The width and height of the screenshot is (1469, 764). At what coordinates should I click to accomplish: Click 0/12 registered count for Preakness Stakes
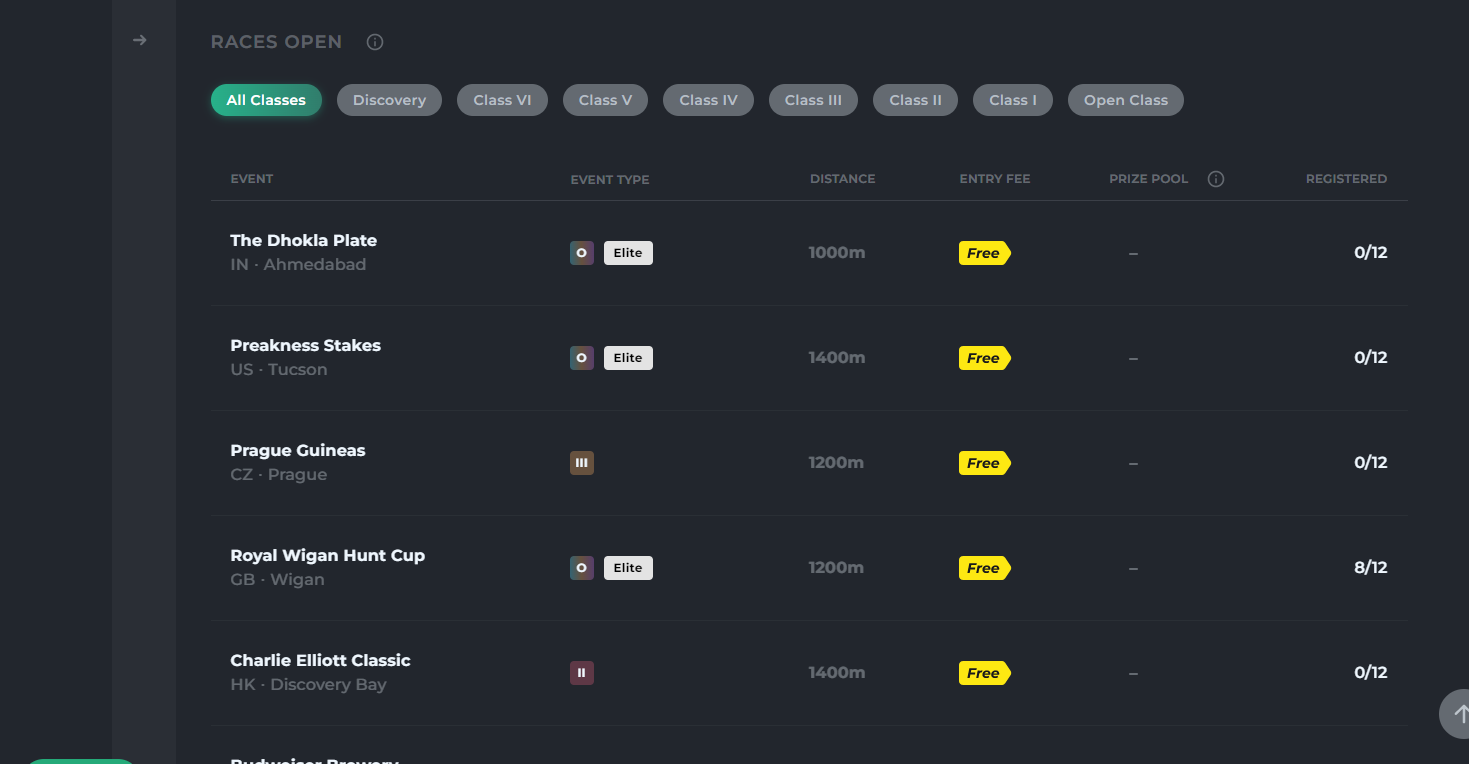pyautogui.click(x=1371, y=358)
